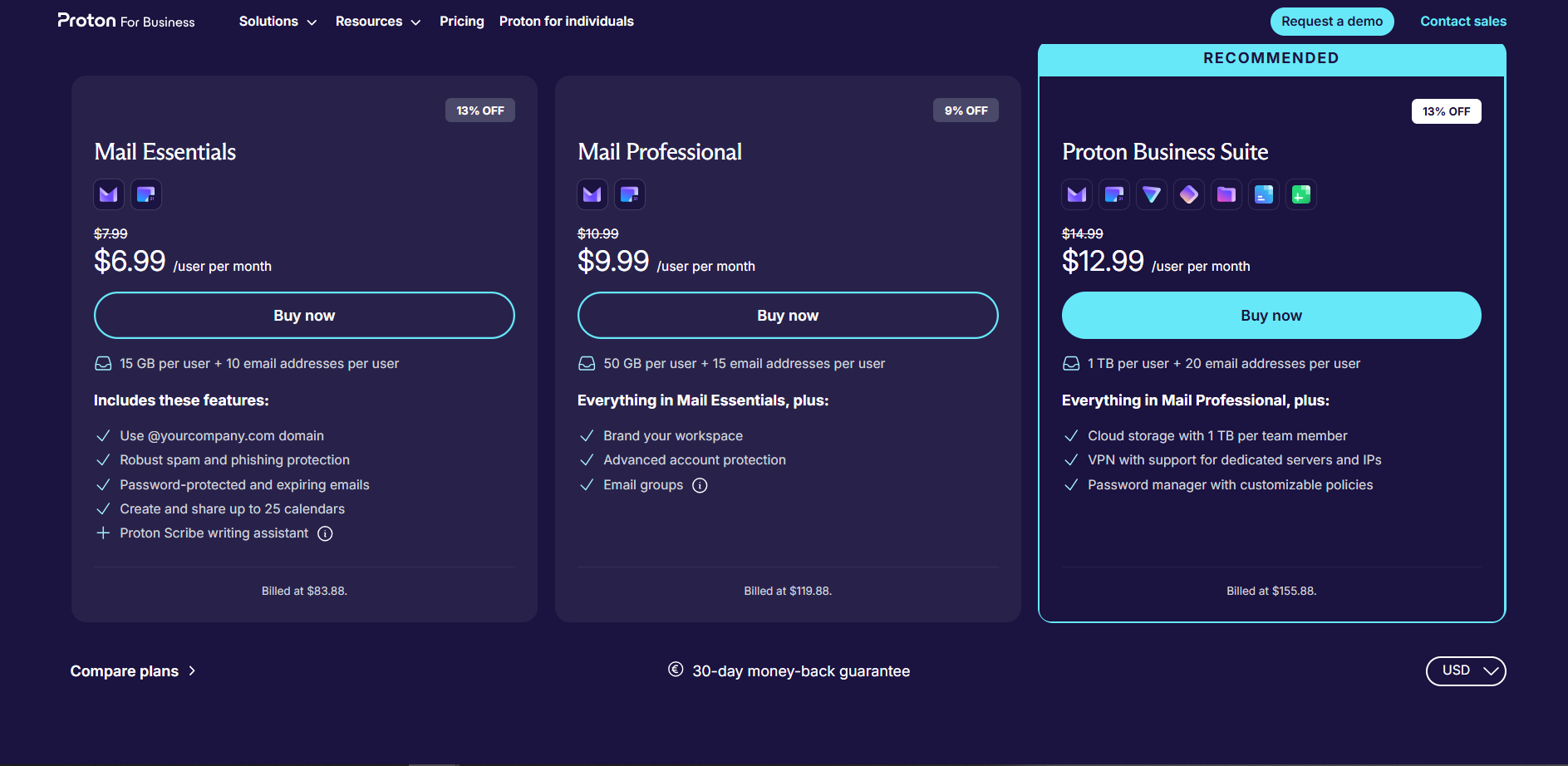The width and height of the screenshot is (1568, 766).
Task: Open the USD currency selector
Action: pyautogui.click(x=1466, y=670)
